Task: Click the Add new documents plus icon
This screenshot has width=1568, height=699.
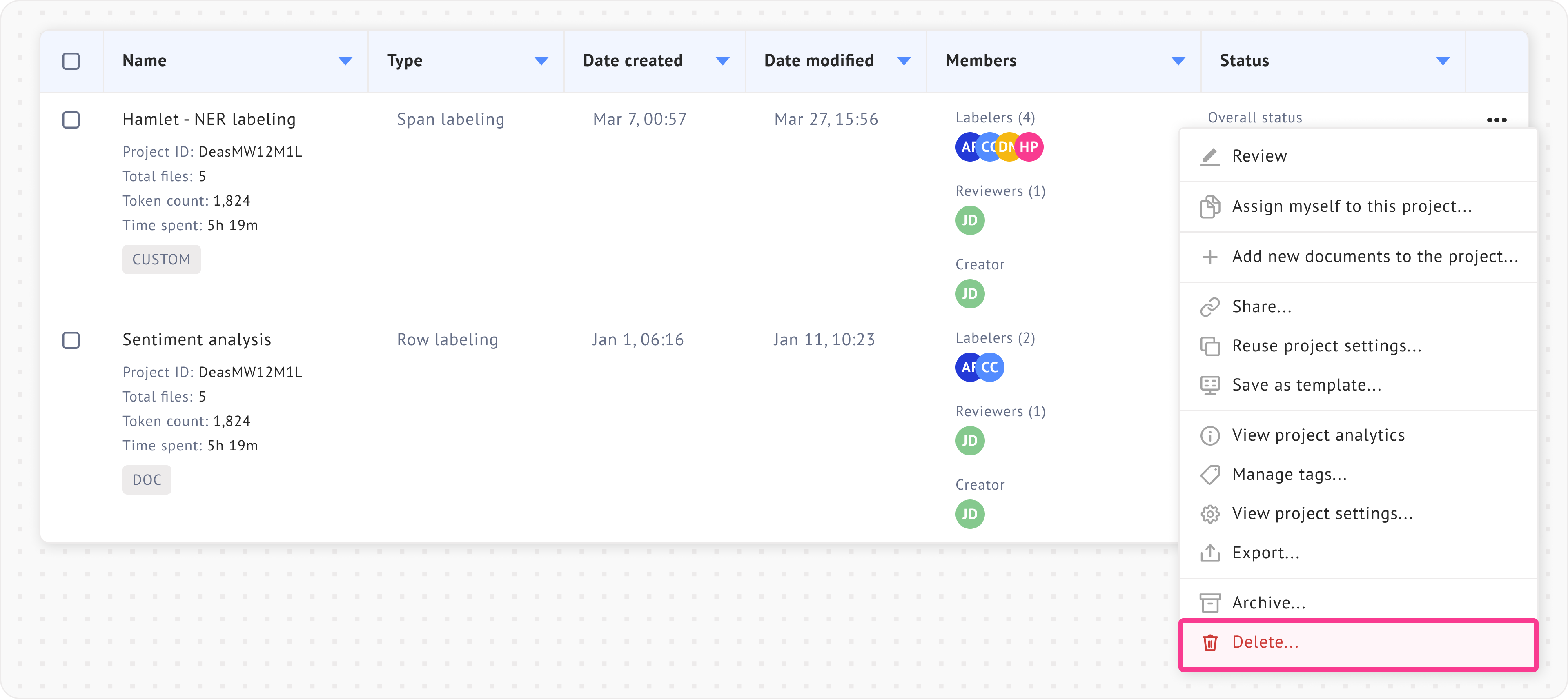Action: pos(1209,257)
